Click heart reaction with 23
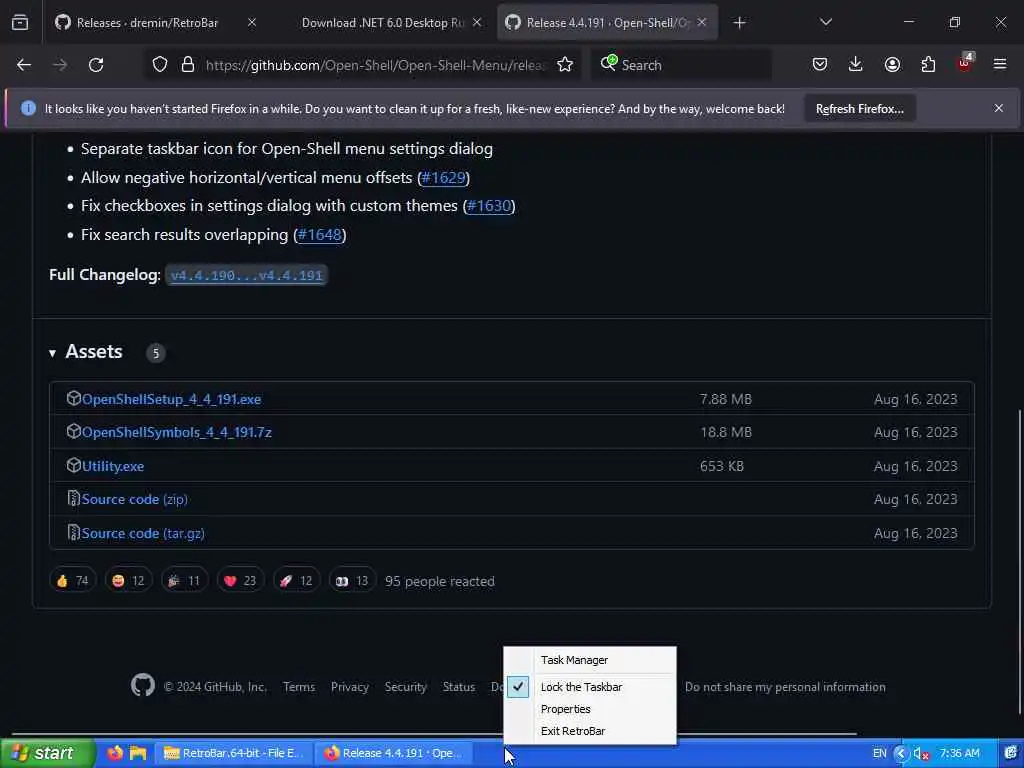The height and width of the screenshot is (768, 1024). tap(240, 581)
